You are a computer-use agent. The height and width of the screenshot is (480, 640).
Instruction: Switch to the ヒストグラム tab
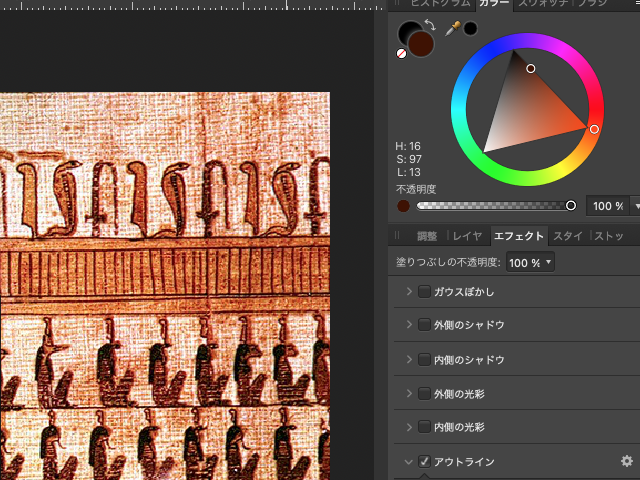coord(440,3)
